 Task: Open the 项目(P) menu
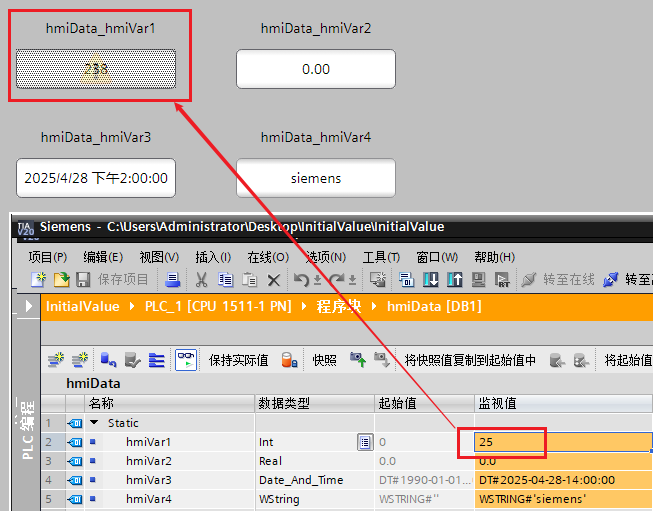click(x=48, y=257)
